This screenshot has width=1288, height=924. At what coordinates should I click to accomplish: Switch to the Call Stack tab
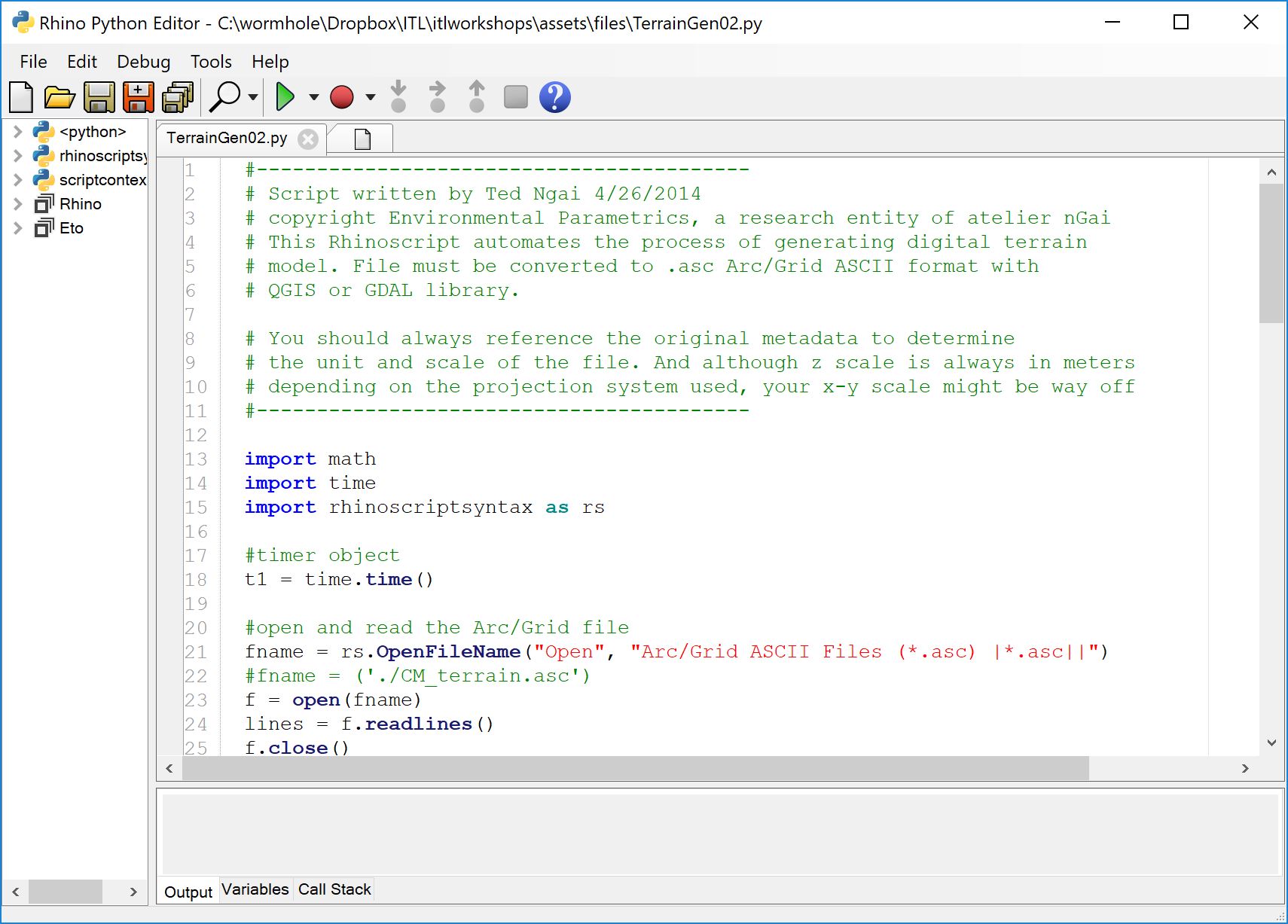pos(334,889)
